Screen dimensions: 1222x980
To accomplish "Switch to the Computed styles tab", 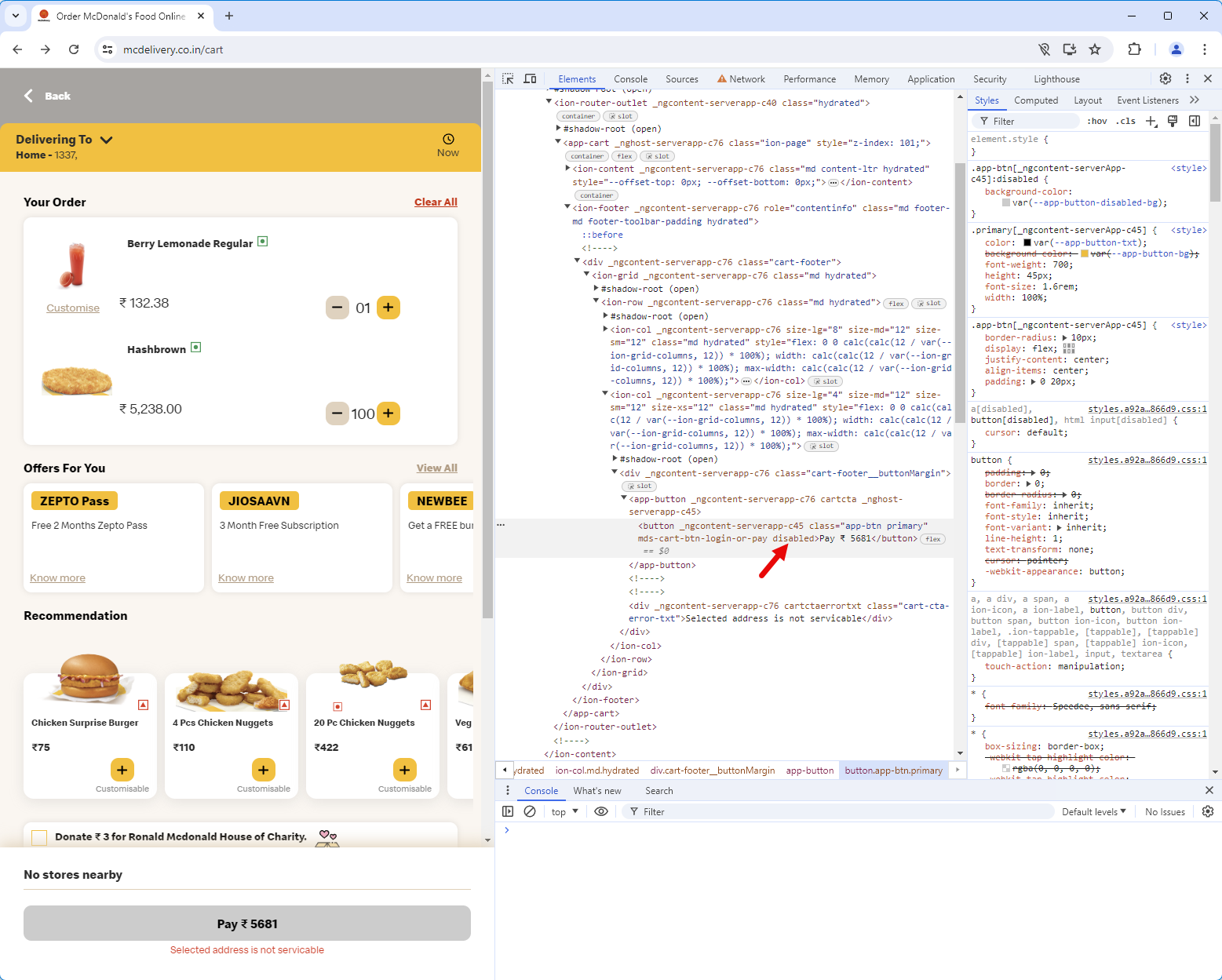I will click(x=1036, y=100).
